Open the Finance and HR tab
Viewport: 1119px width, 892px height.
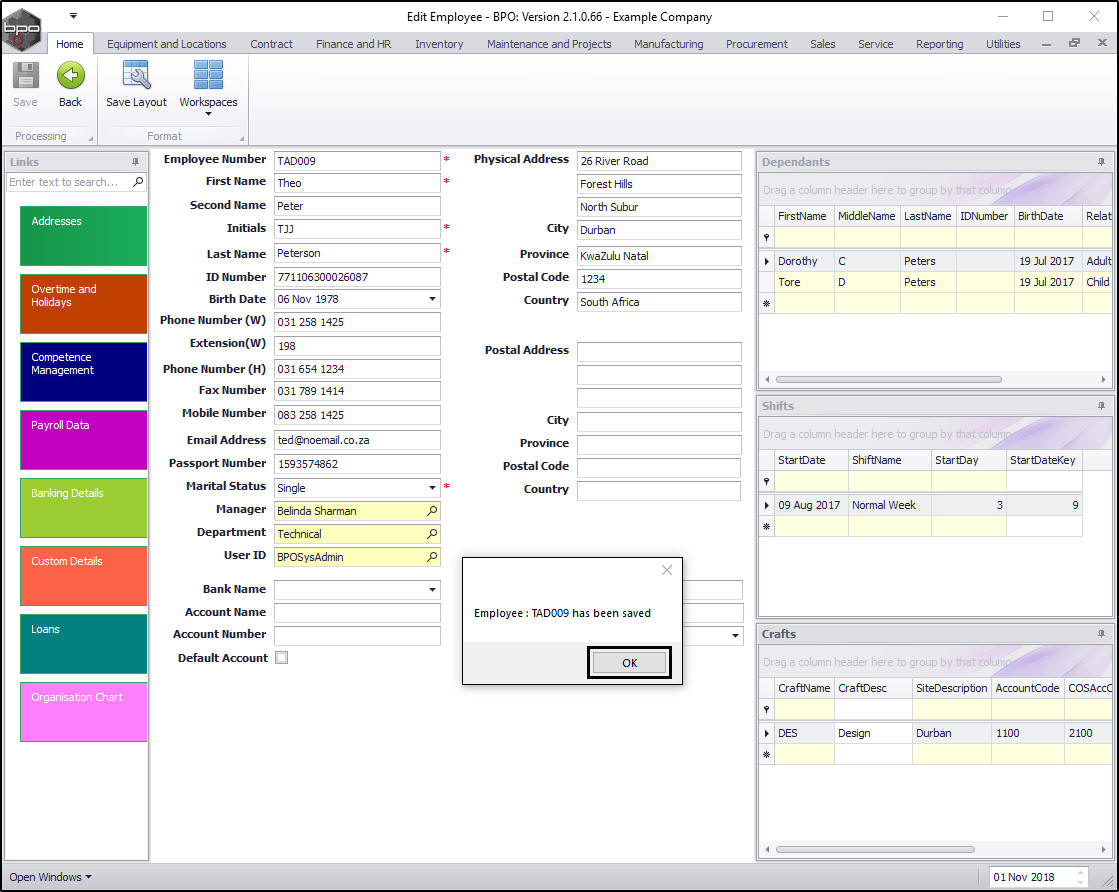click(x=353, y=44)
